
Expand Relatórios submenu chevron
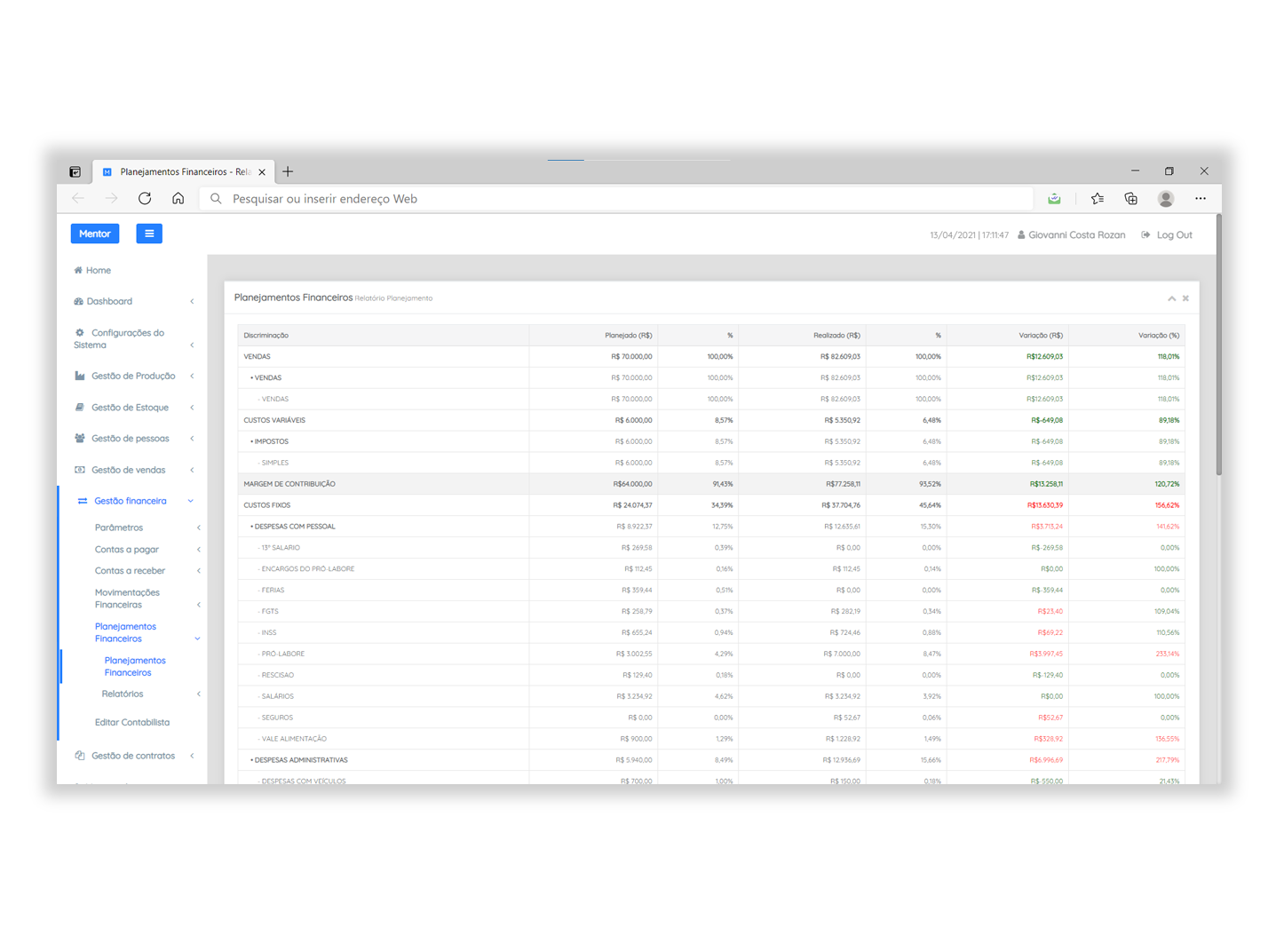click(x=198, y=694)
